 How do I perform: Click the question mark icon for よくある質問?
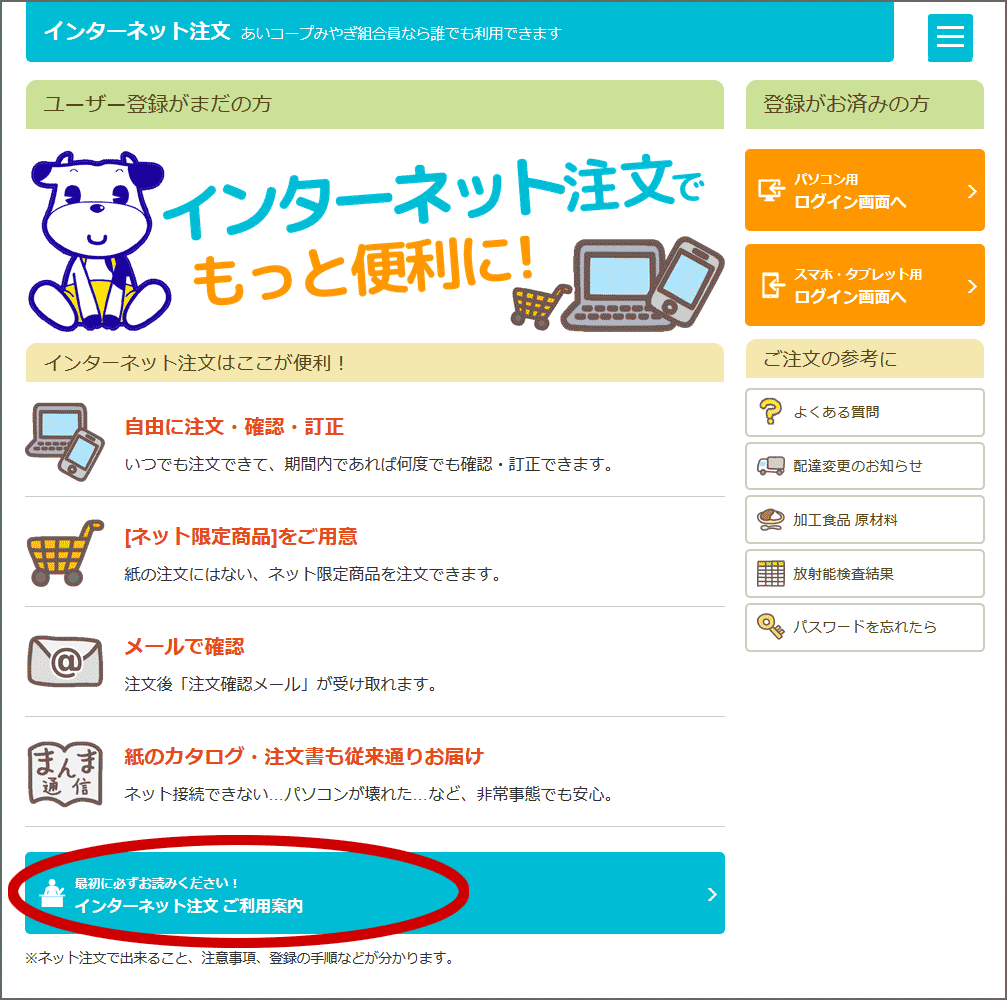[x=770, y=412]
